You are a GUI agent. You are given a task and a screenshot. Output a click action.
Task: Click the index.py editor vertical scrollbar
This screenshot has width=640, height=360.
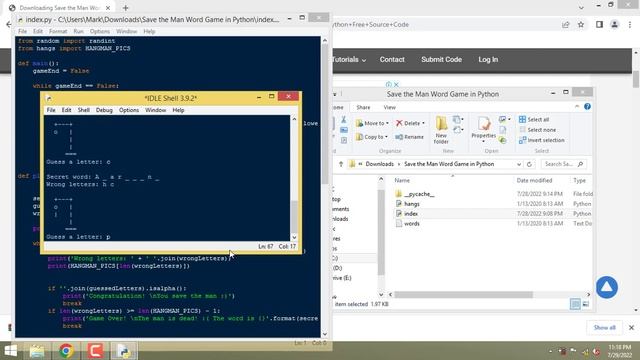click(325, 113)
